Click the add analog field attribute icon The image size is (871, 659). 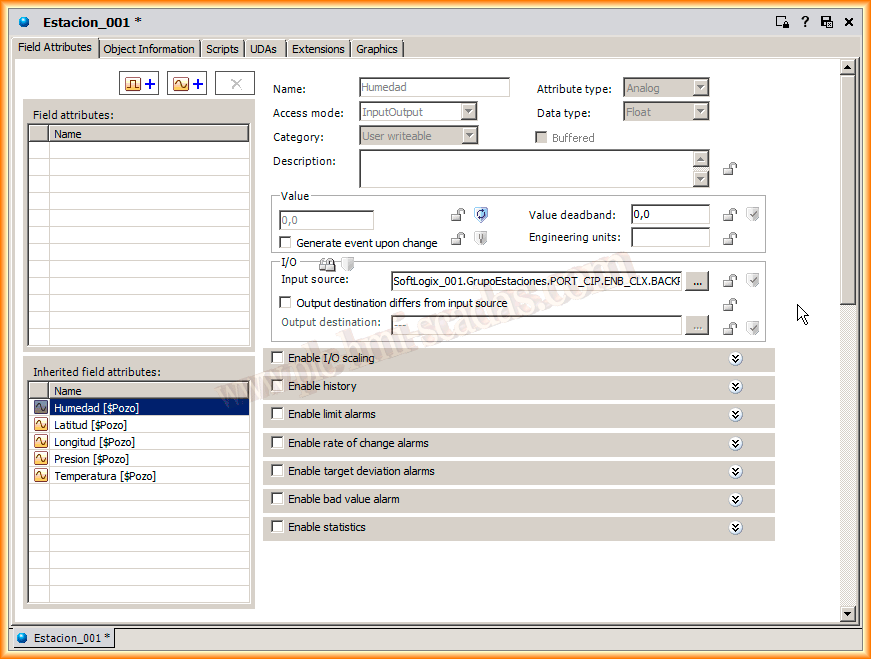(187, 84)
